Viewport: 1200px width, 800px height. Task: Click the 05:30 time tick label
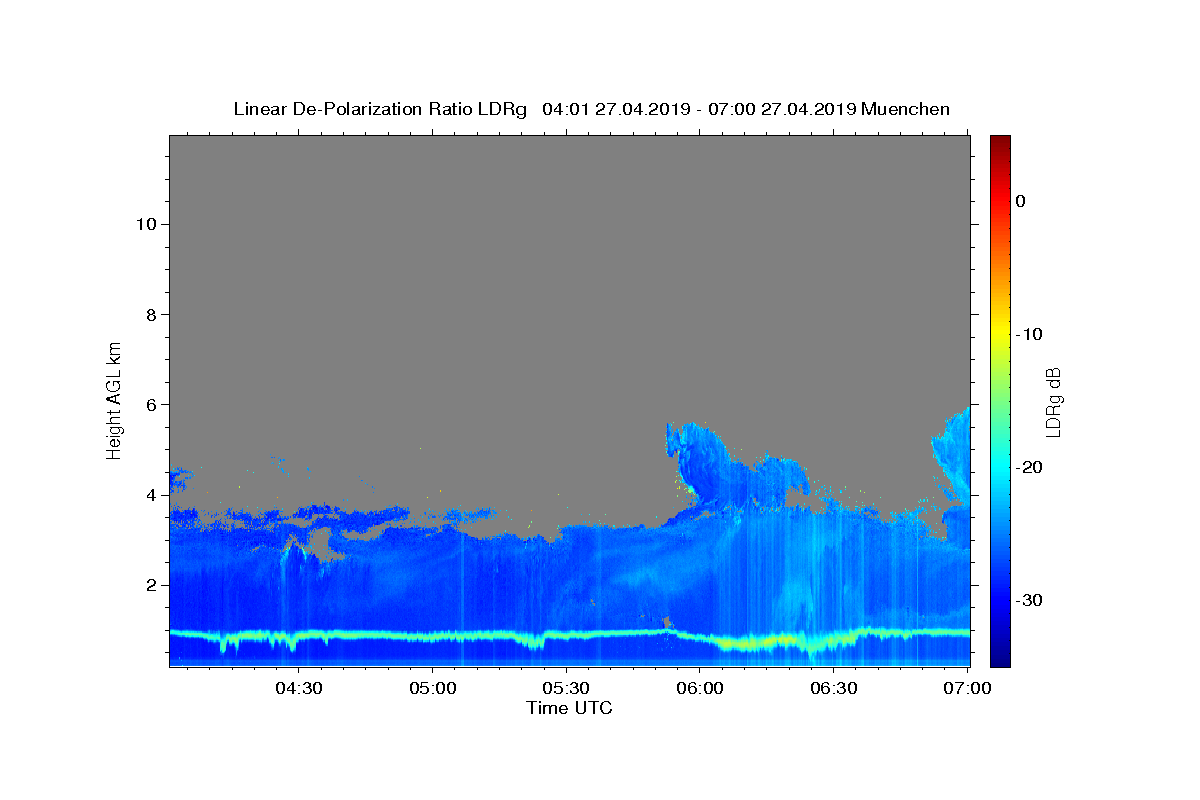[x=566, y=688]
